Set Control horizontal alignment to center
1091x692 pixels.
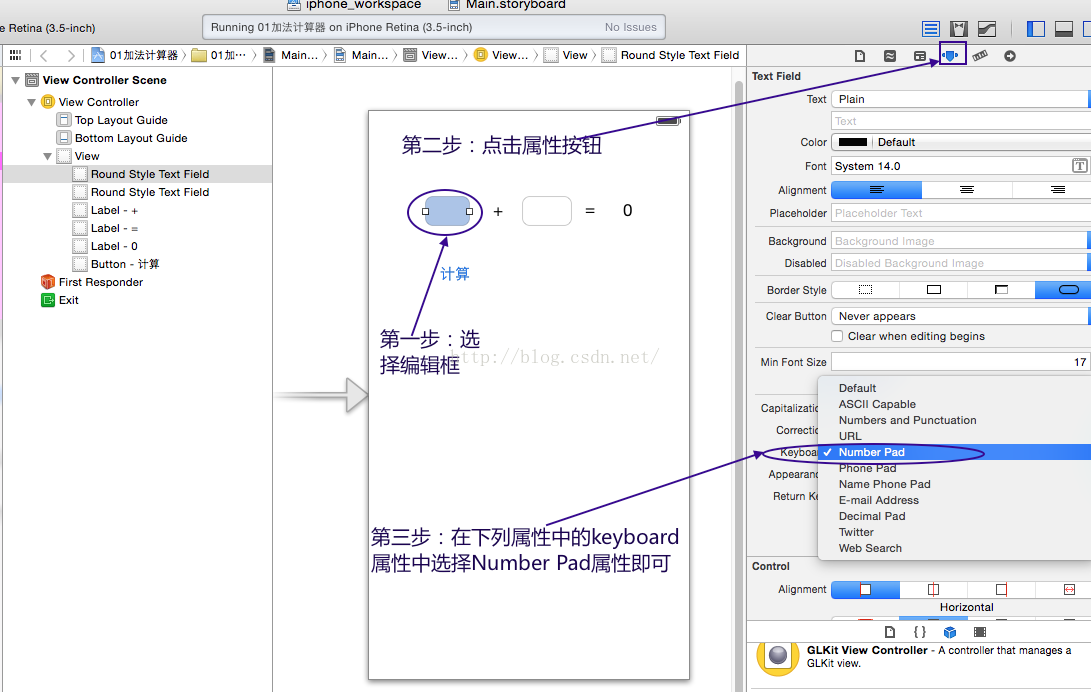pyautogui.click(x=934, y=590)
